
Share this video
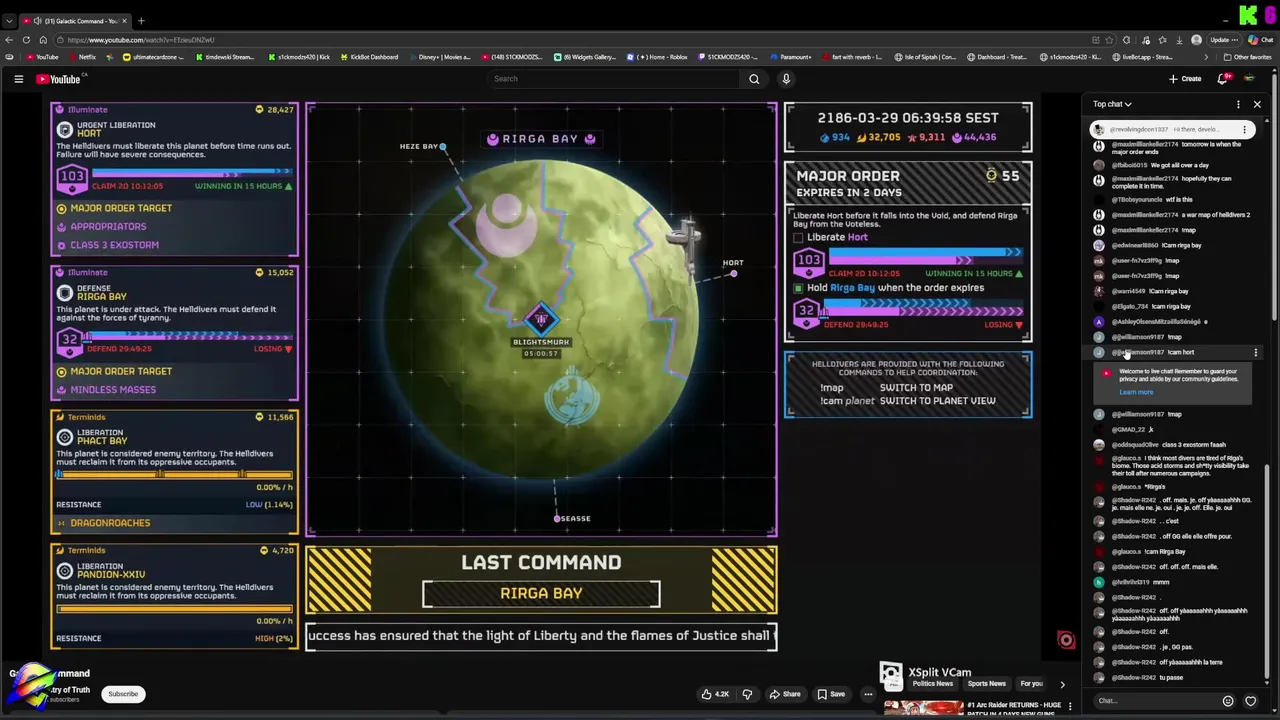click(784, 694)
